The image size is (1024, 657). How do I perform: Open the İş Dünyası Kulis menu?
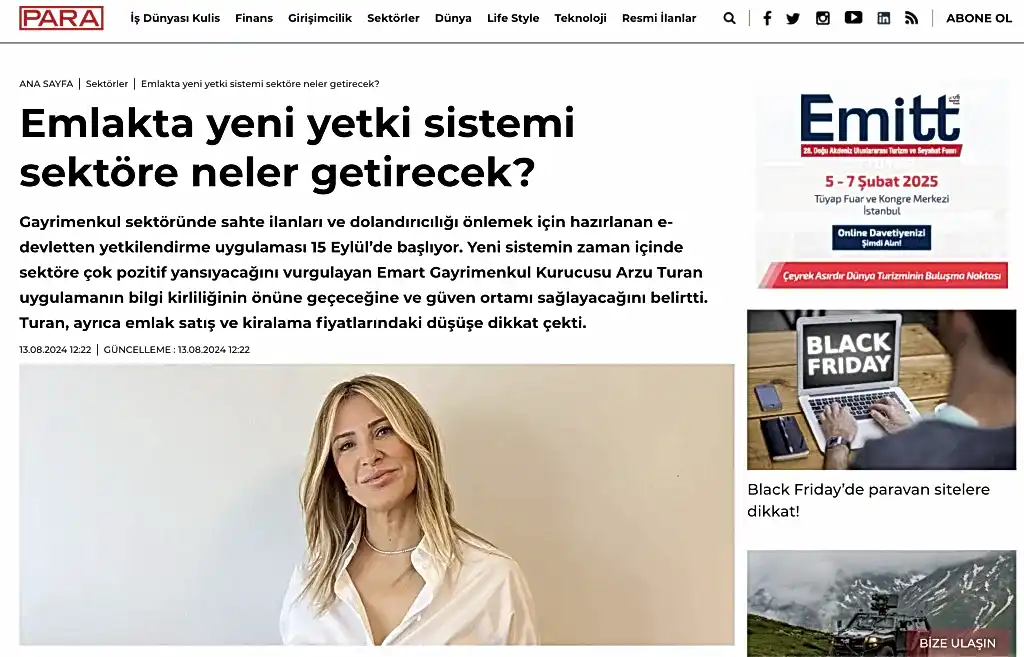(x=175, y=18)
